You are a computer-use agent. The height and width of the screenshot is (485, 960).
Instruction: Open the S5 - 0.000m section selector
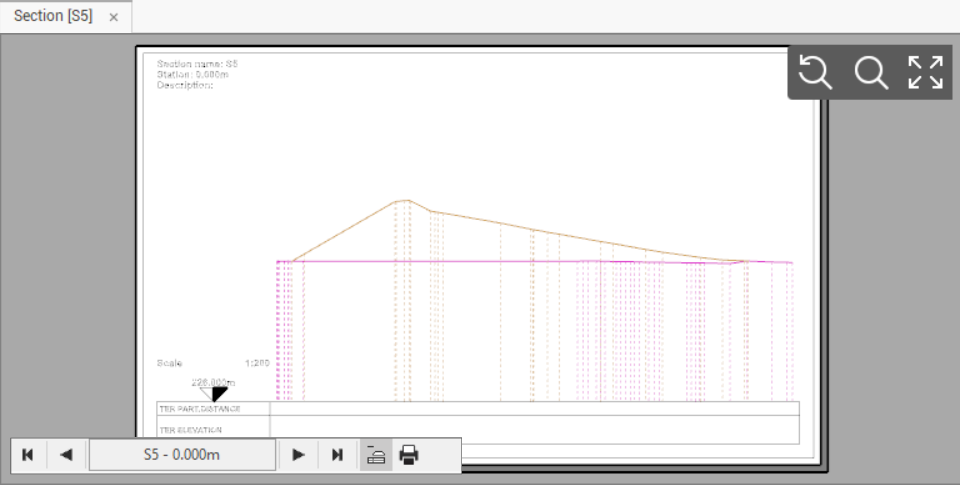[182, 455]
